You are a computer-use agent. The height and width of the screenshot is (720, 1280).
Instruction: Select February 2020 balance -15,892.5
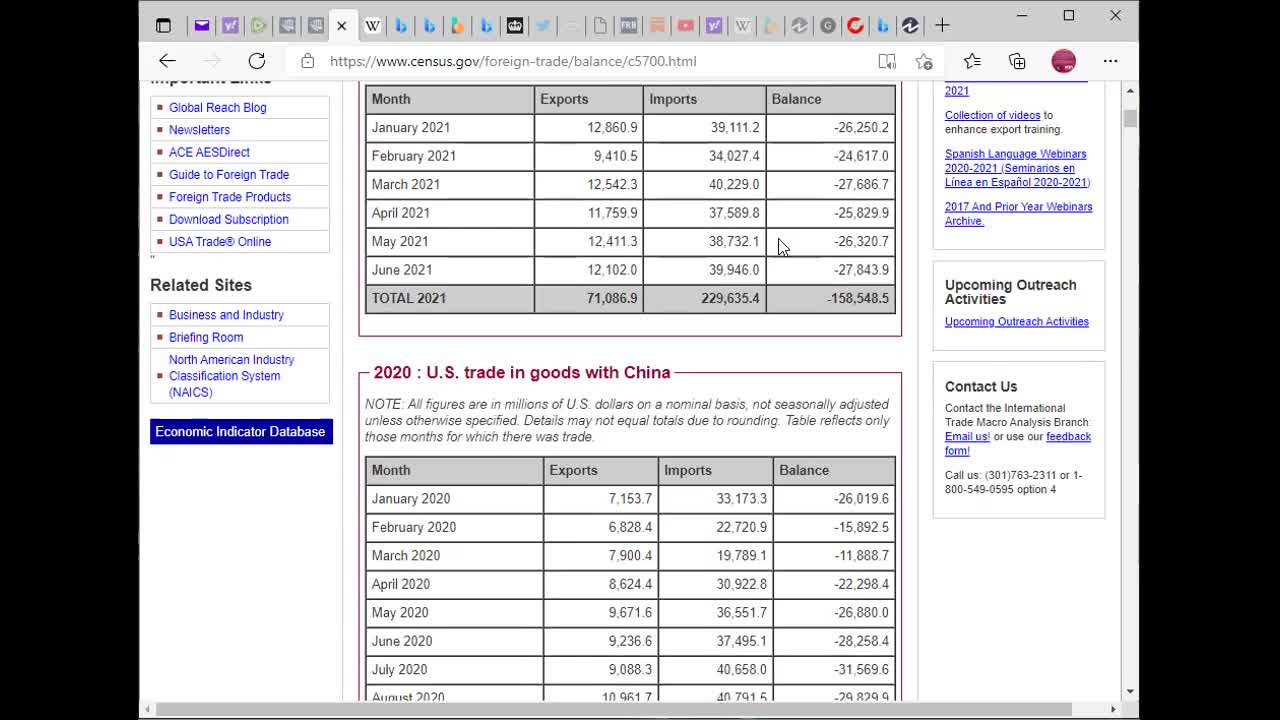[x=861, y=527]
